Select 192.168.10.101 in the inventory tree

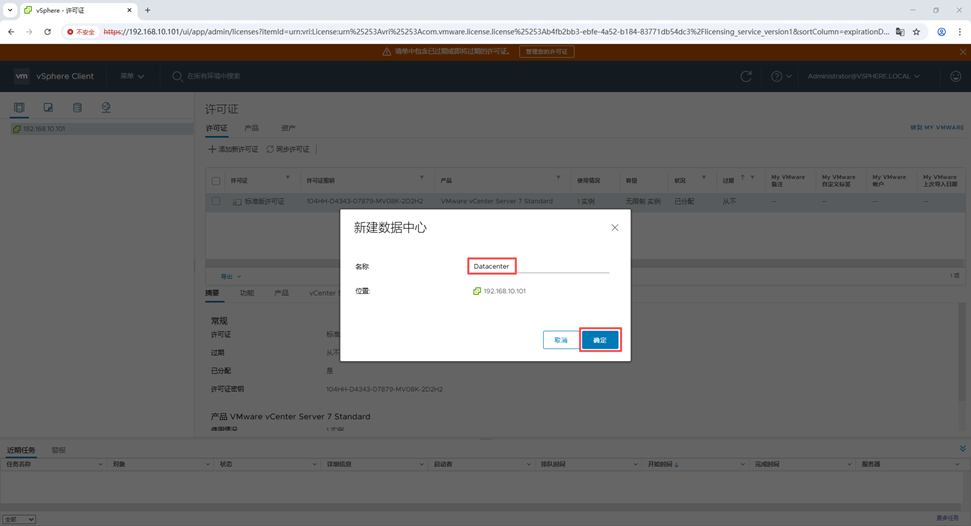[x=44, y=129]
